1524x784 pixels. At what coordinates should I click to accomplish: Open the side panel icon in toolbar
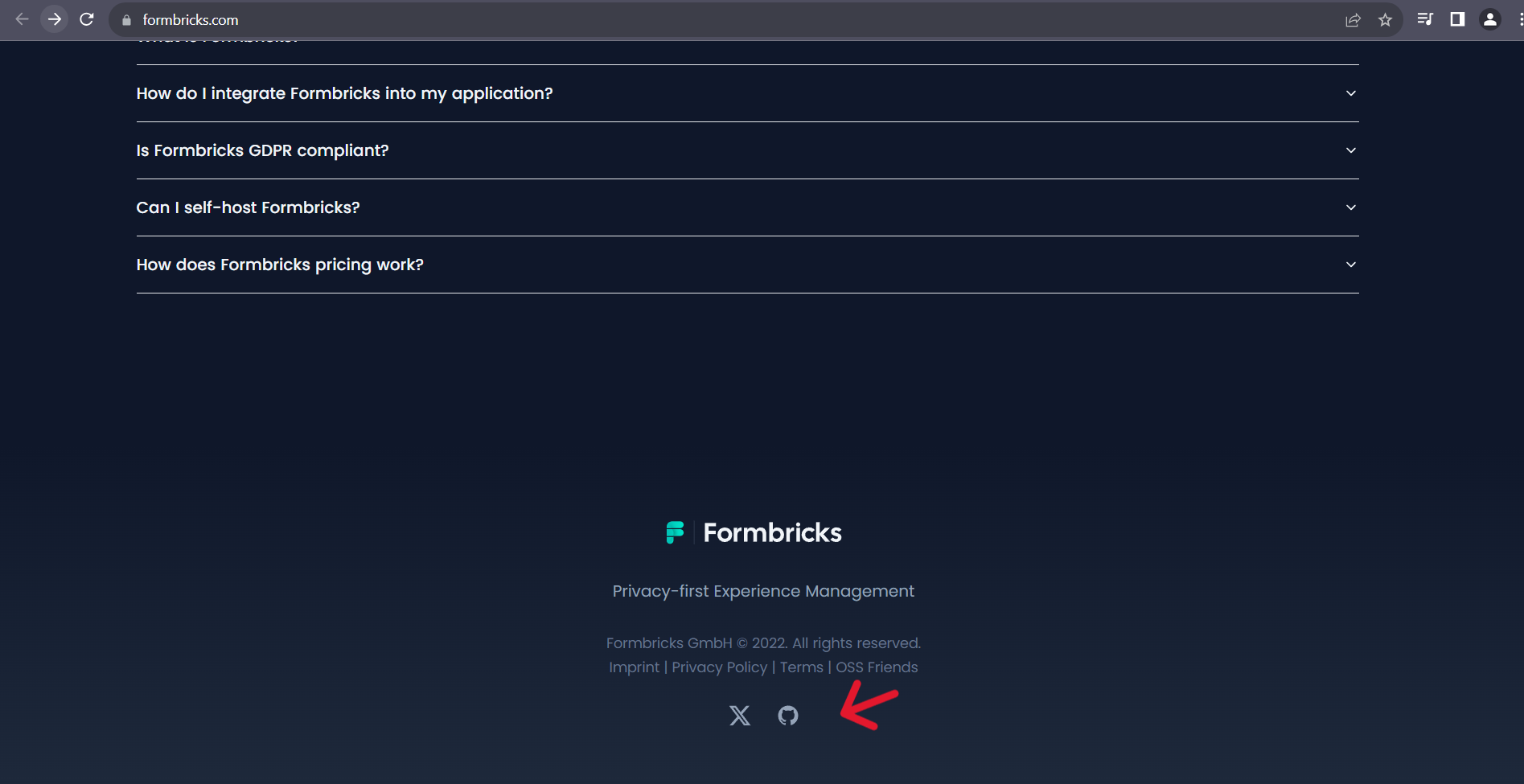(1456, 19)
